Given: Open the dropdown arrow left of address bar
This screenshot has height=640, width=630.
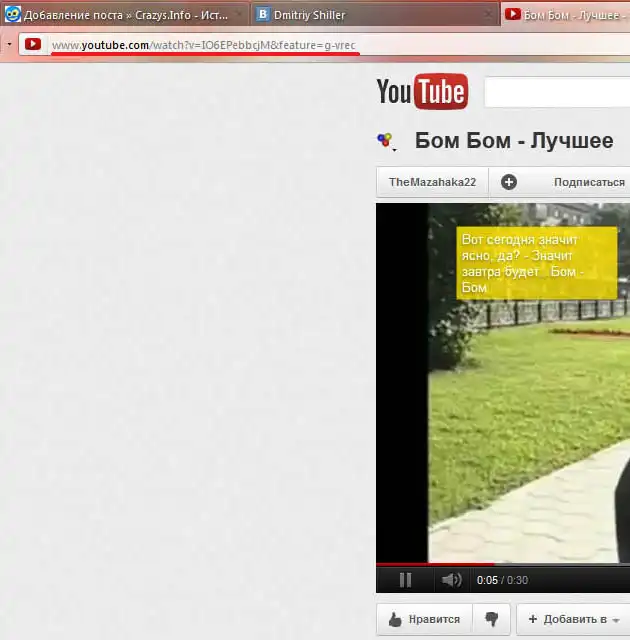Looking at the screenshot, I should 9,45.
